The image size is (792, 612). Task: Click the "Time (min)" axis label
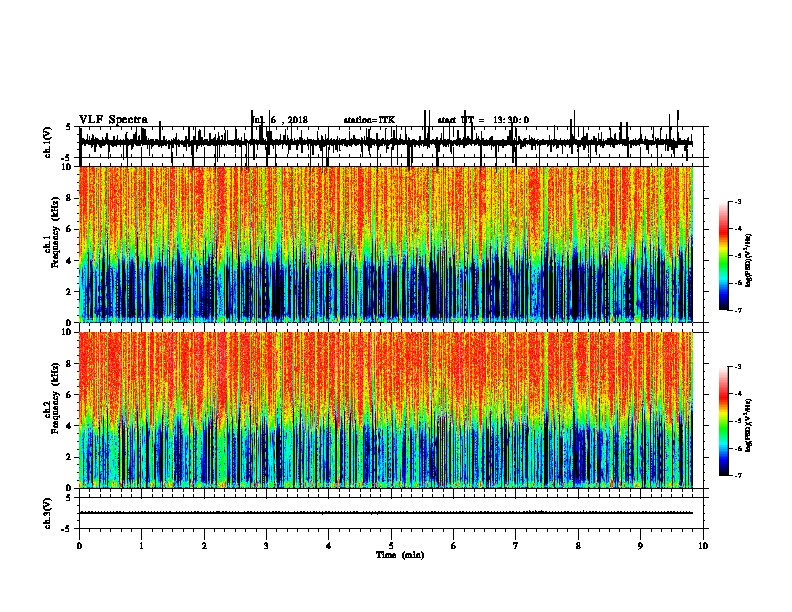pyautogui.click(x=400, y=555)
